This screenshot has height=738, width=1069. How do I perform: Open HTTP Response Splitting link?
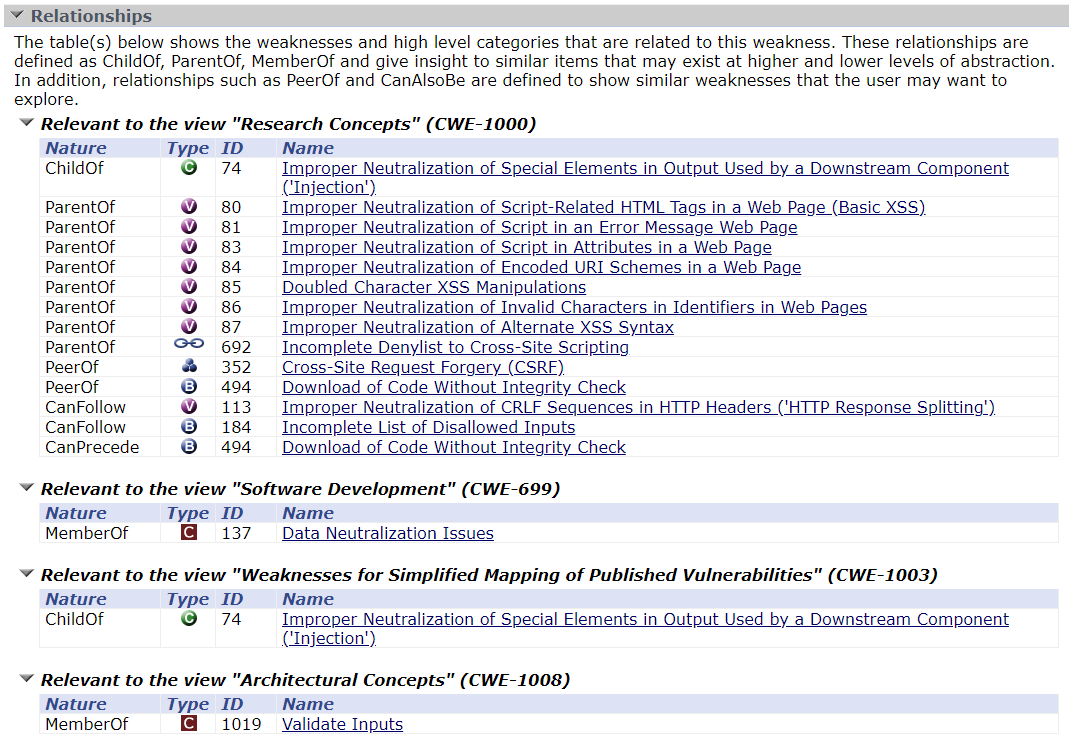click(x=639, y=407)
